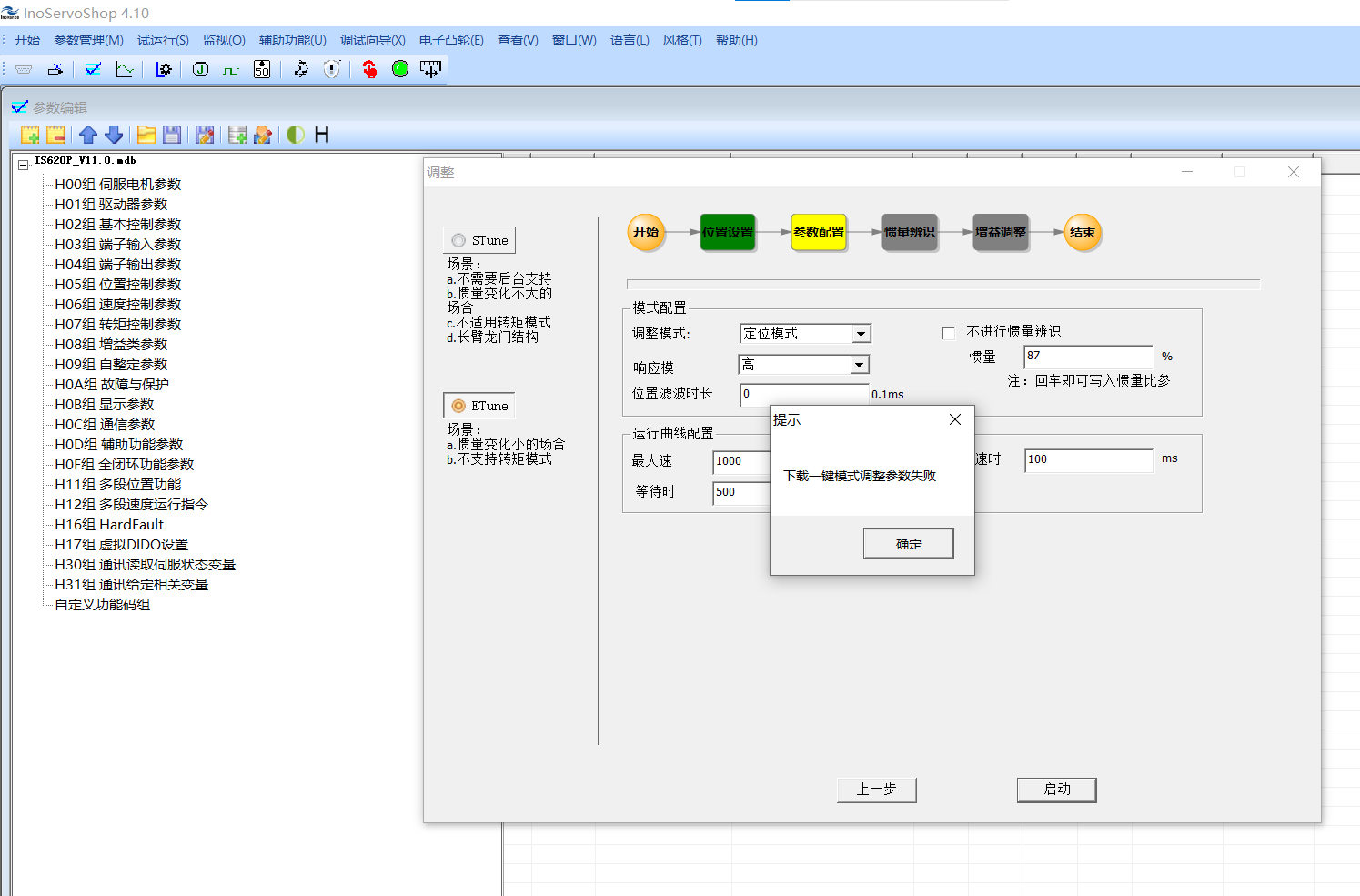Click the gray 惯量辨识 wizard step

pos(910,232)
